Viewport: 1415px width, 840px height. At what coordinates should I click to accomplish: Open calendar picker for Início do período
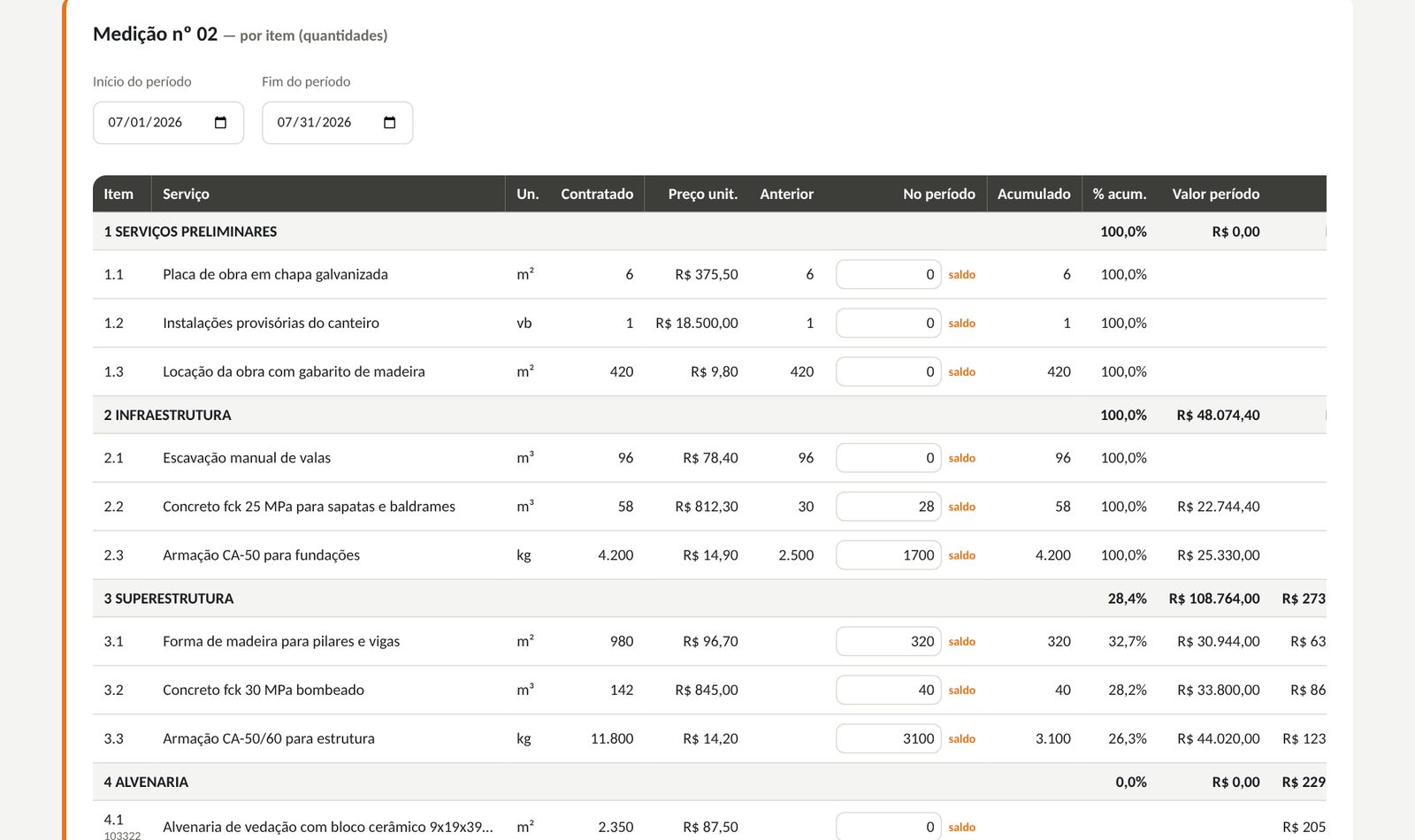point(220,122)
